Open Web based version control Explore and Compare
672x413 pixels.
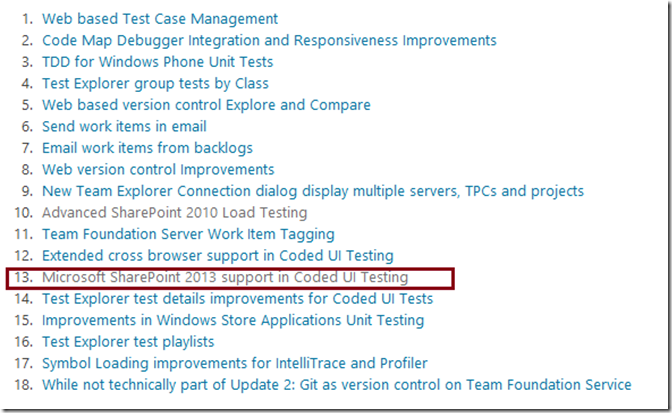(x=206, y=105)
